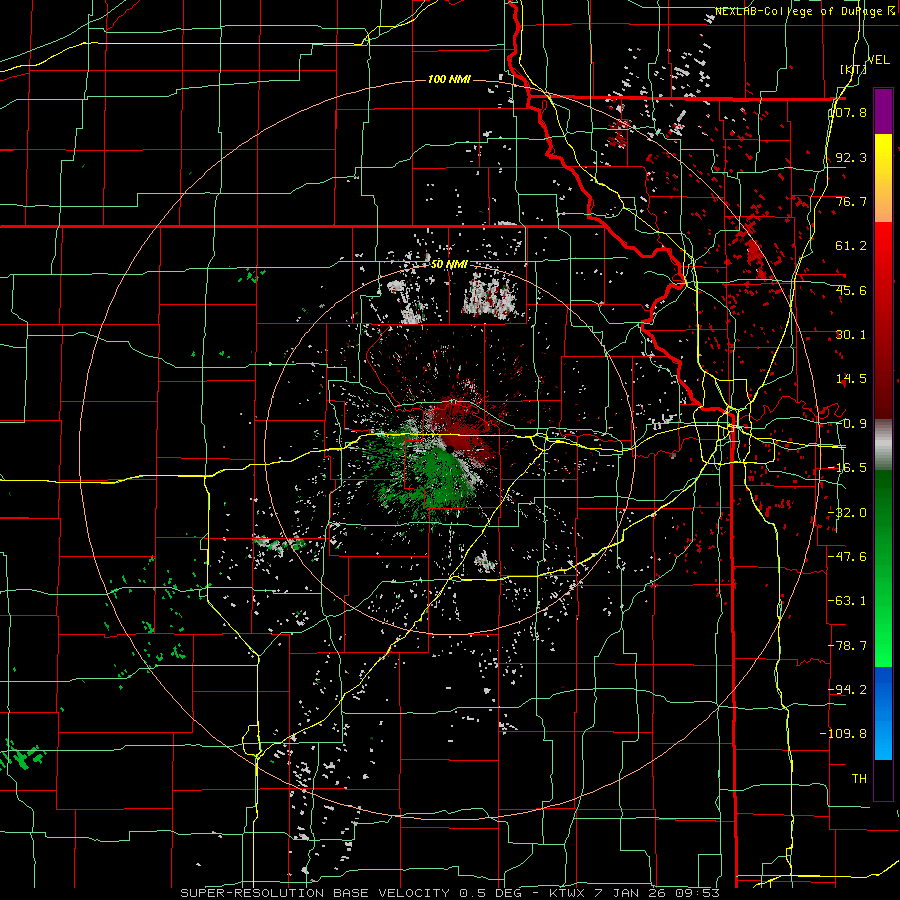Click the 45.6 value on velocity scale
The width and height of the screenshot is (900, 900).
[851, 290]
